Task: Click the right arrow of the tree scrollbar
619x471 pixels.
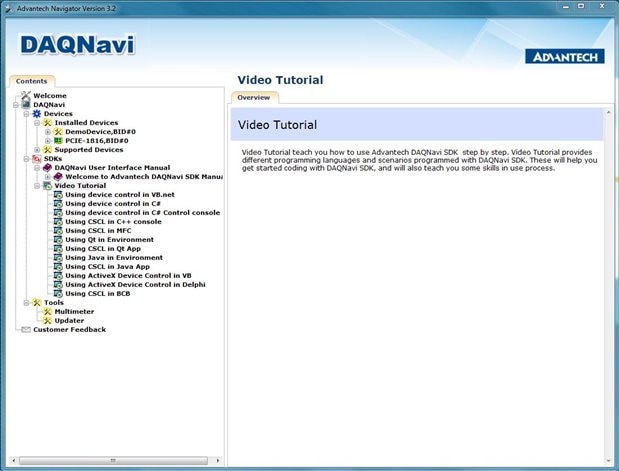Action: pos(218,460)
